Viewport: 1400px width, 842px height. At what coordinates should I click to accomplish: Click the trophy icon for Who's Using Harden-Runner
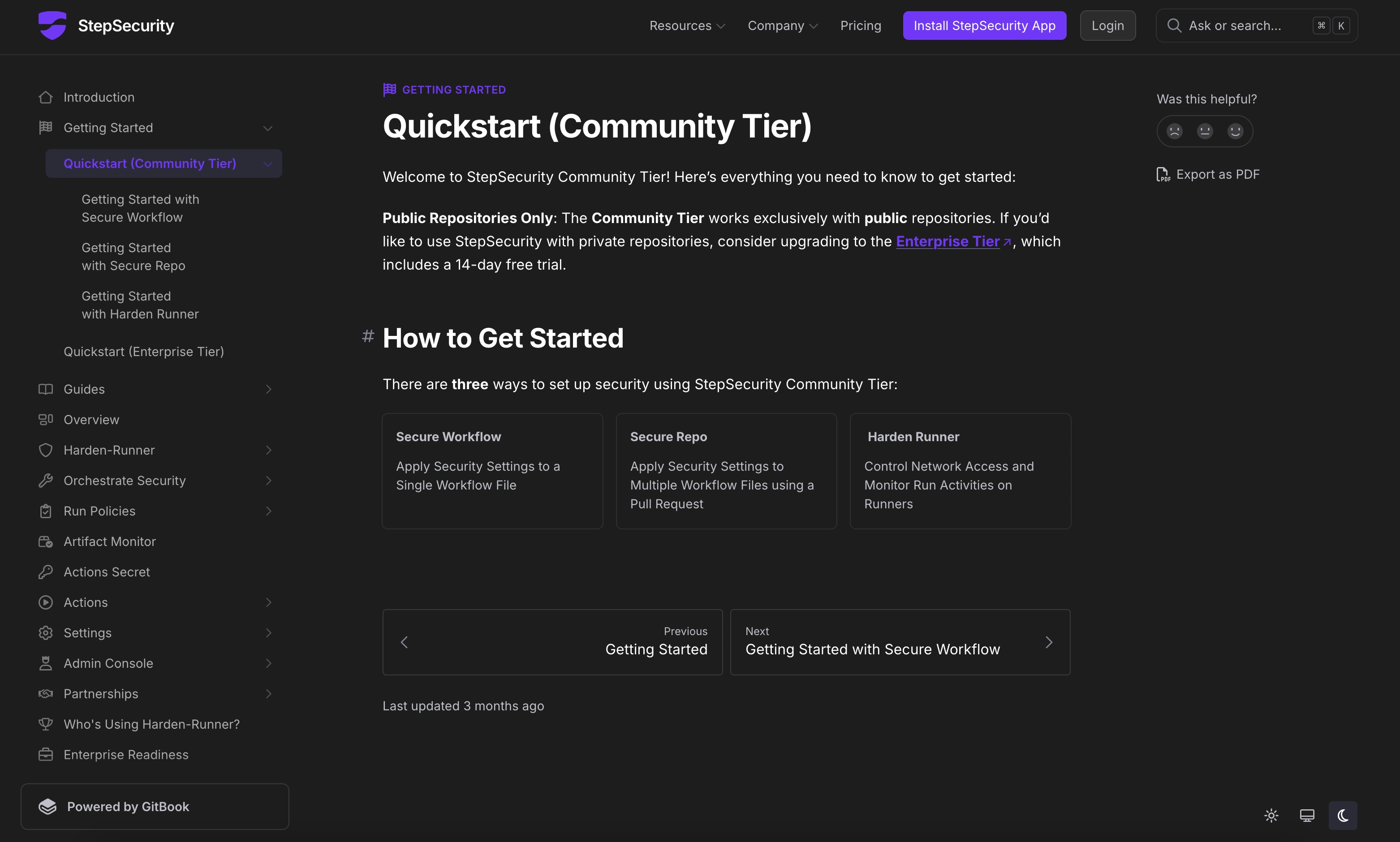tap(45, 724)
